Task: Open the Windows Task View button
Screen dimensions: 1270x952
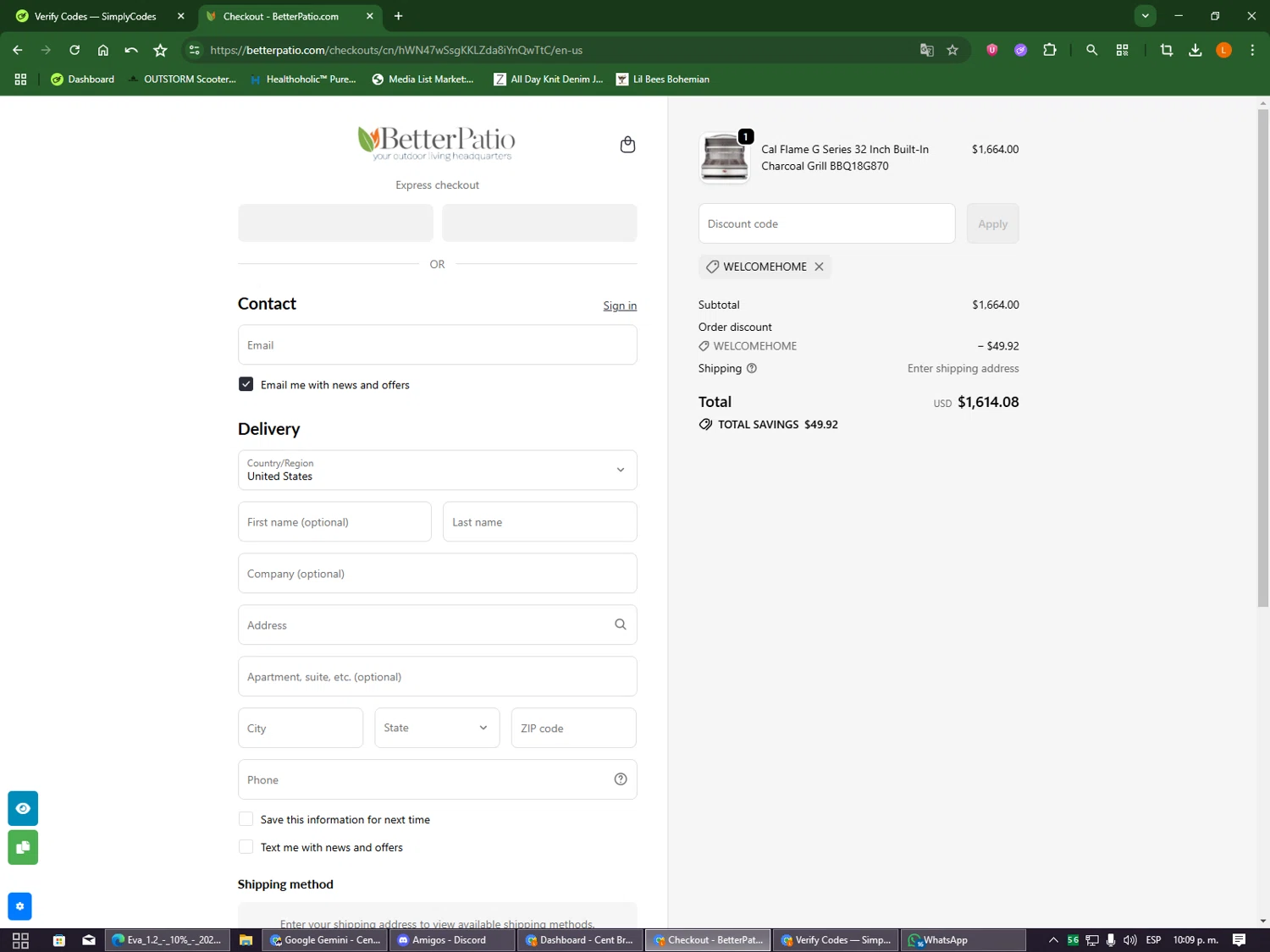Action: point(20,939)
